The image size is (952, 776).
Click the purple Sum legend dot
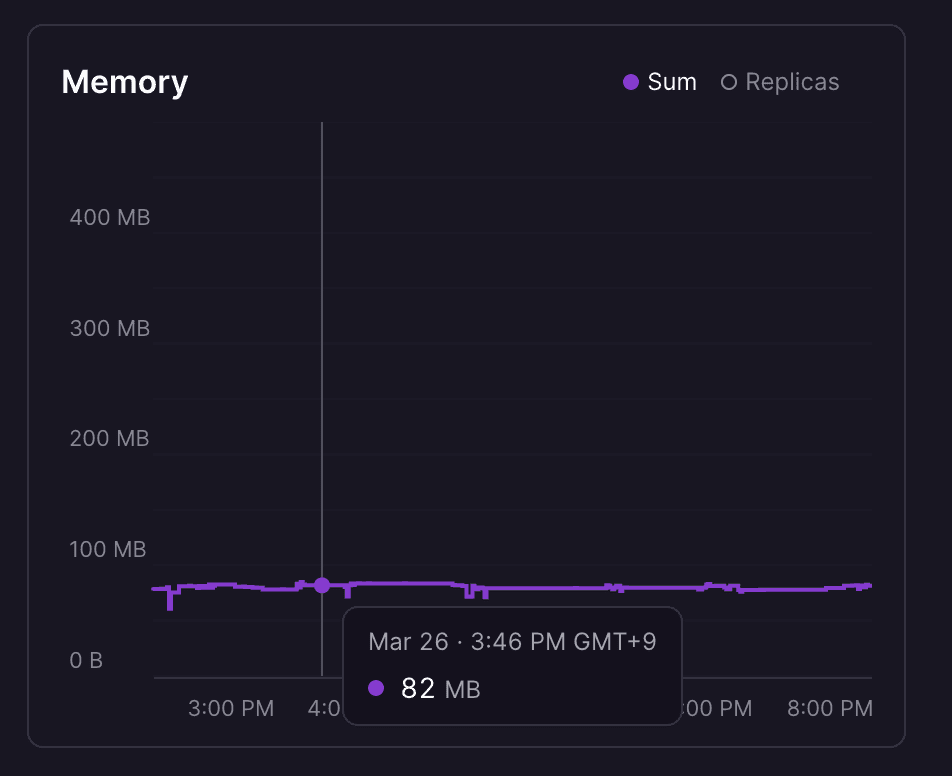[631, 82]
